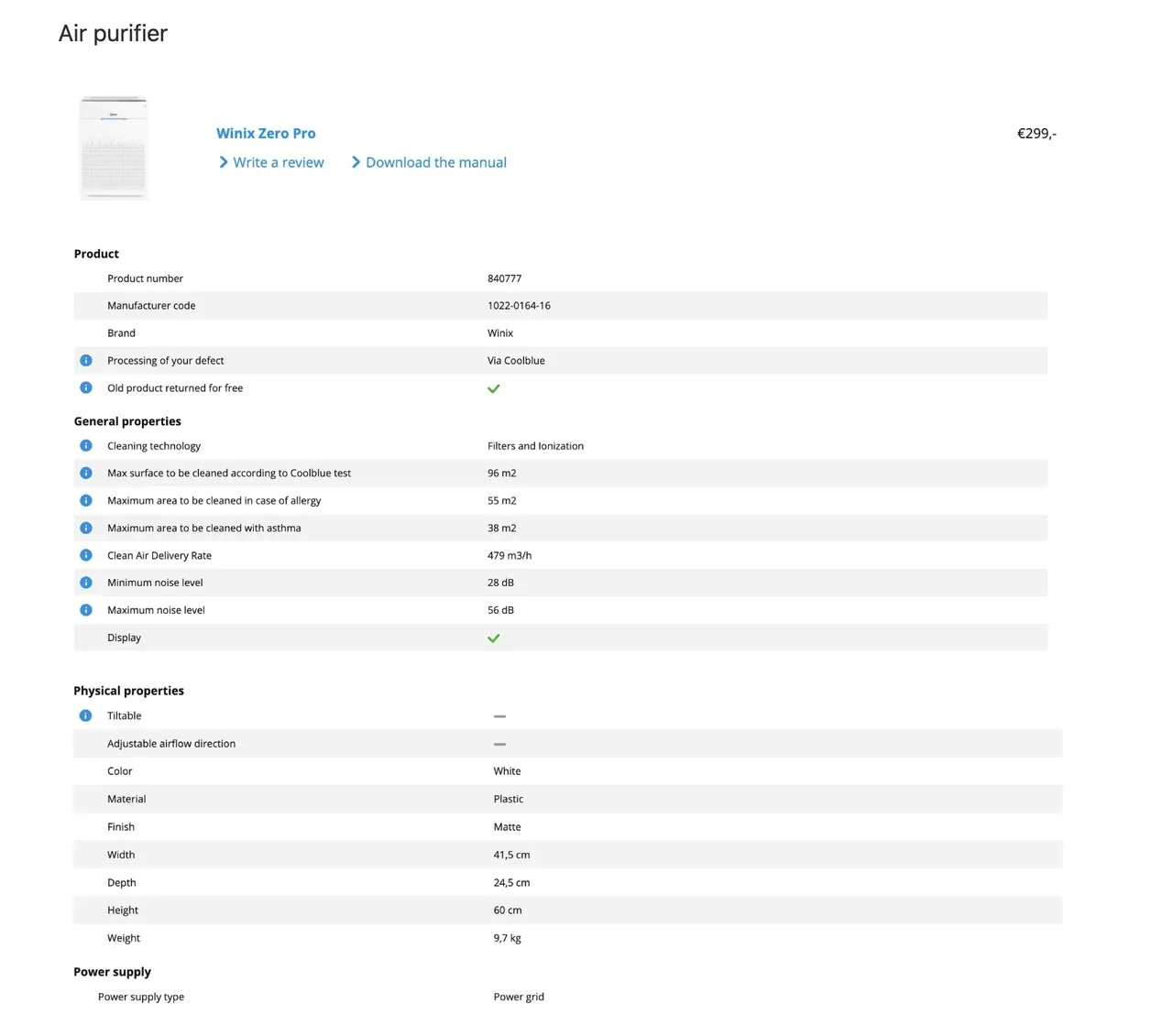Click the Minimum noise level label

point(155,583)
